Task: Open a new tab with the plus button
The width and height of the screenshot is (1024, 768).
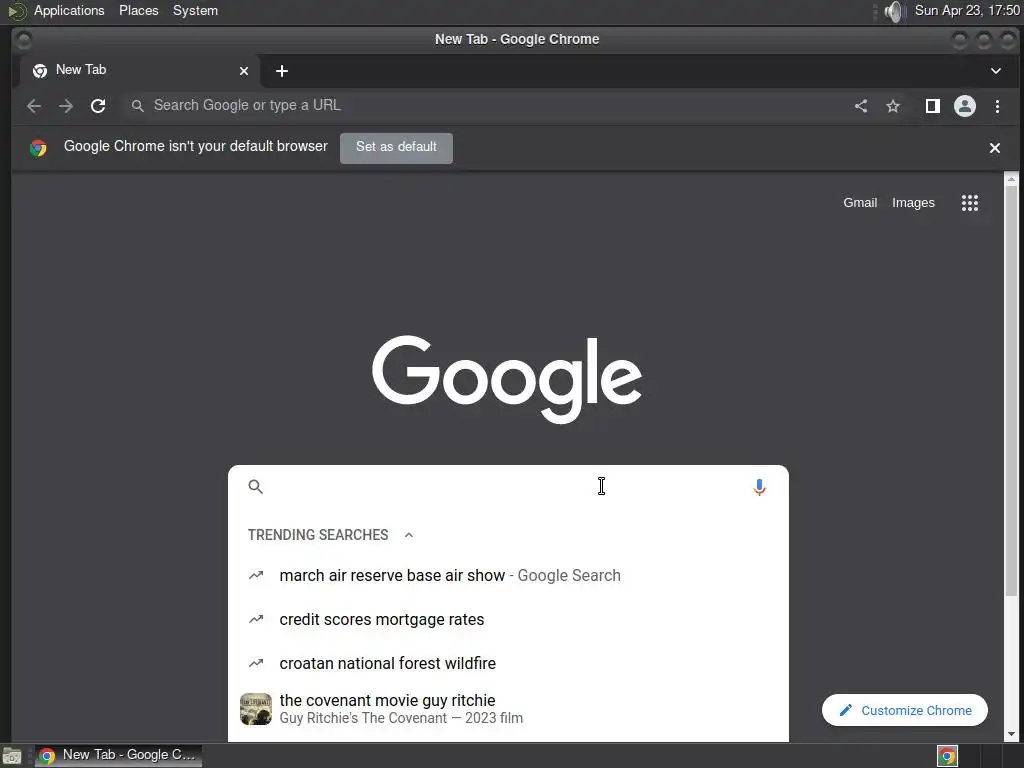Action: [x=281, y=71]
